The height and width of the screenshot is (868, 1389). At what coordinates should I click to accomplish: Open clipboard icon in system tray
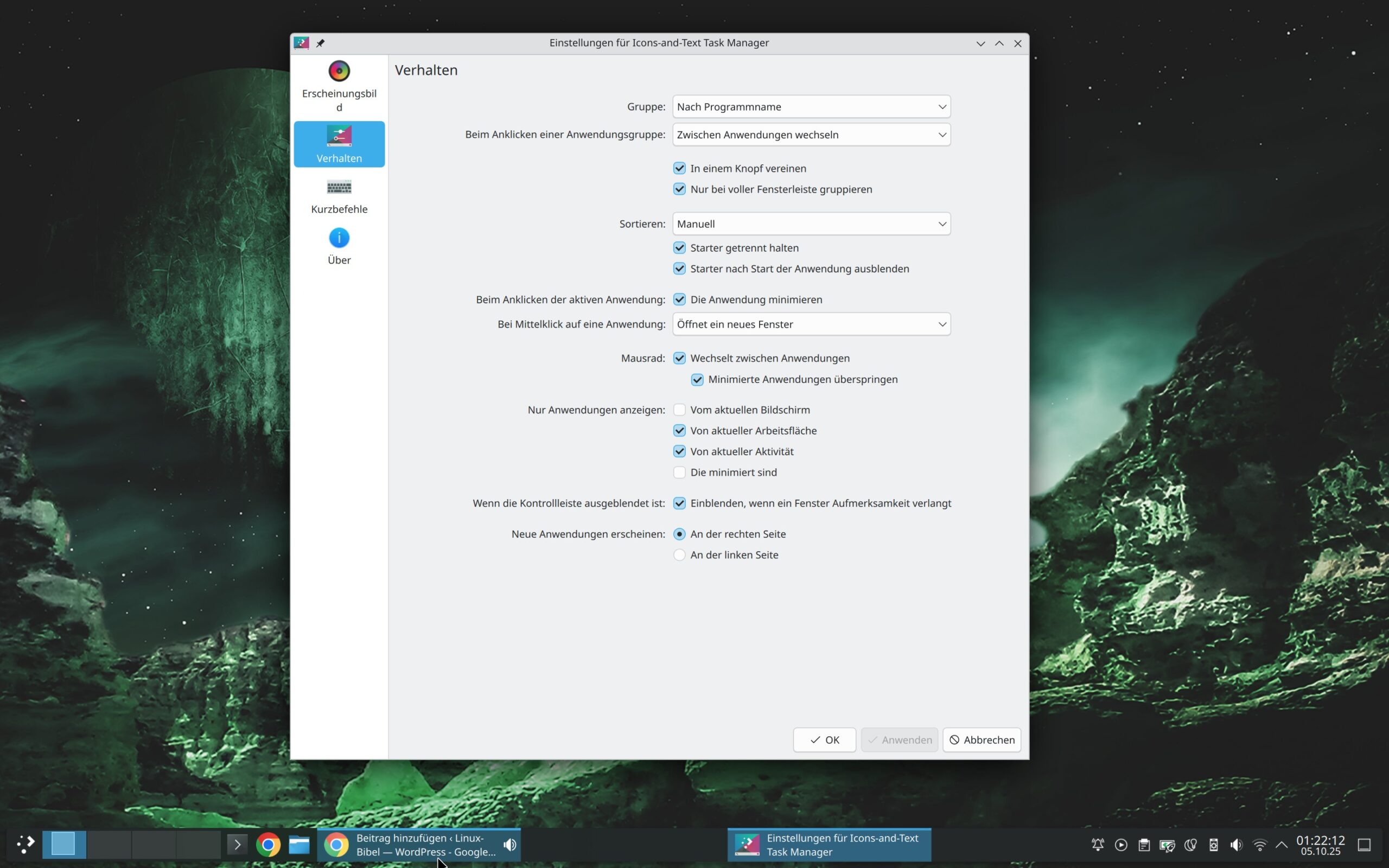click(x=1144, y=845)
